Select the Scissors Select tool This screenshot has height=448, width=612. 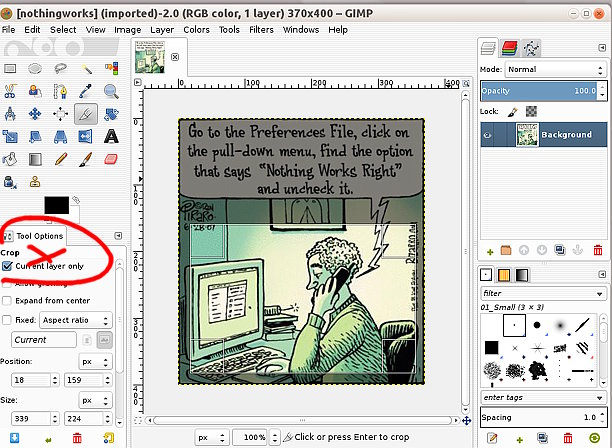(10, 91)
